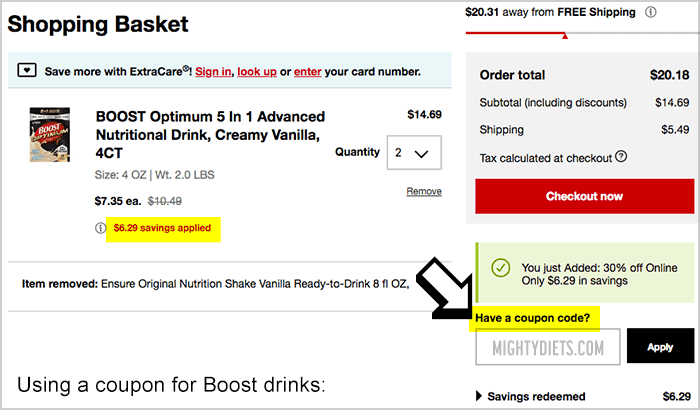700x410 pixels.
Task: Apply the coupon code
Action: [x=660, y=347]
